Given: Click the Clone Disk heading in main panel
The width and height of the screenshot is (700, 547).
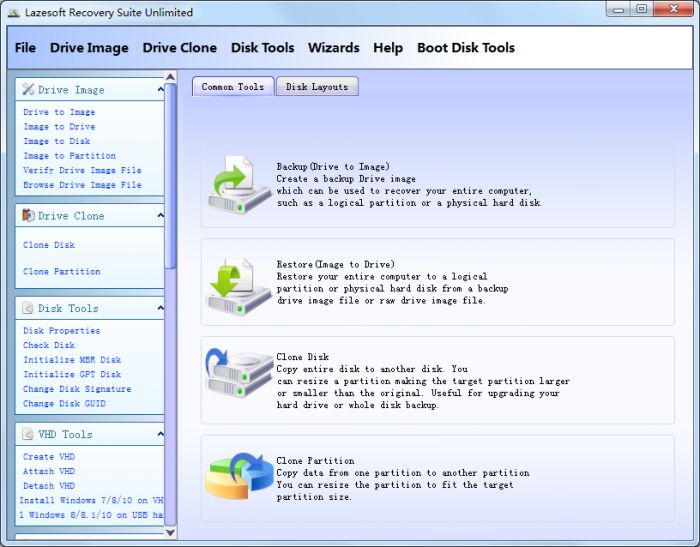Looking at the screenshot, I should click(x=302, y=357).
